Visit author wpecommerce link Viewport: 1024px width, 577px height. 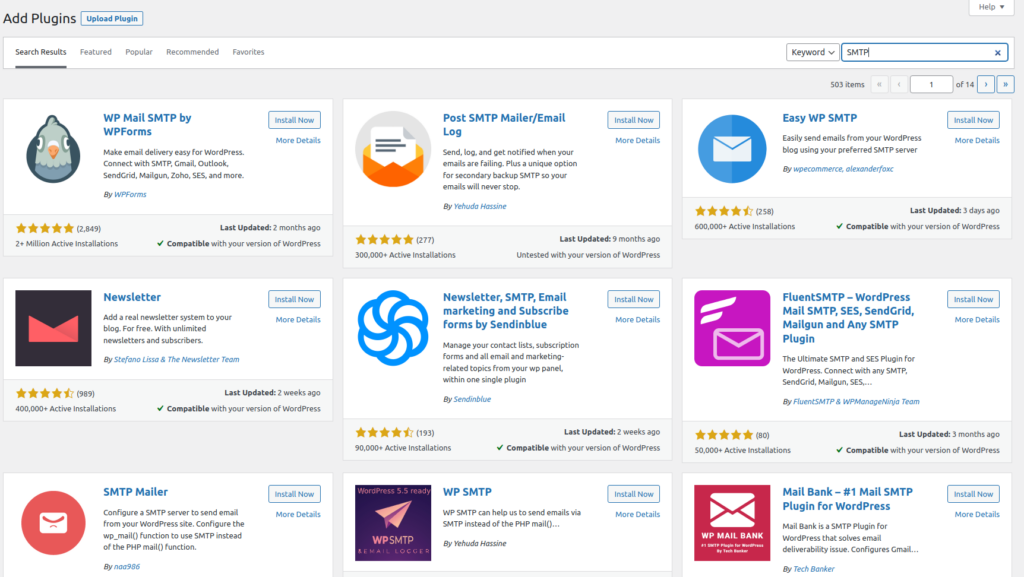818,169
